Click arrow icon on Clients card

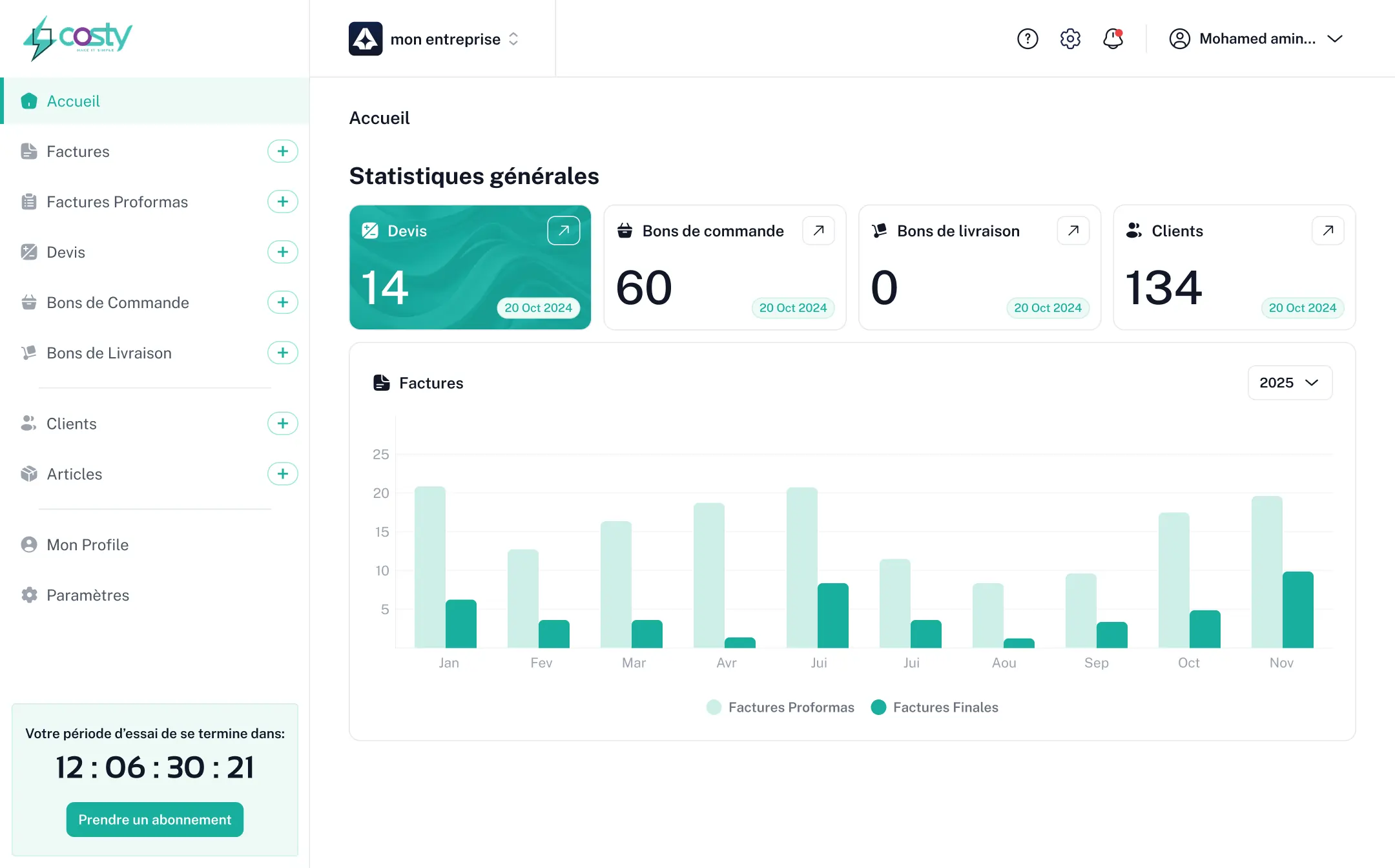pos(1328,231)
